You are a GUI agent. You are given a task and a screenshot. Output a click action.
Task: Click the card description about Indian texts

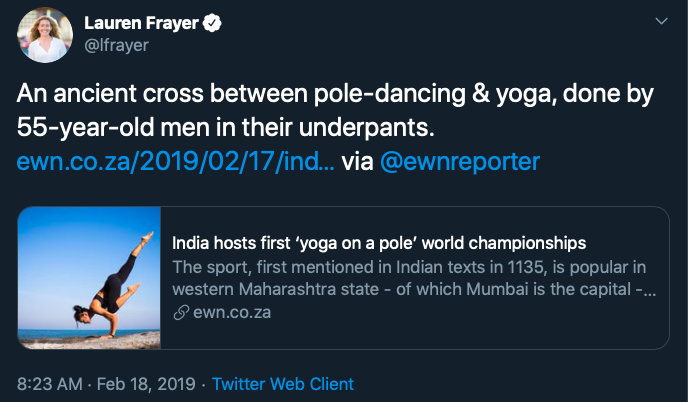point(410,267)
